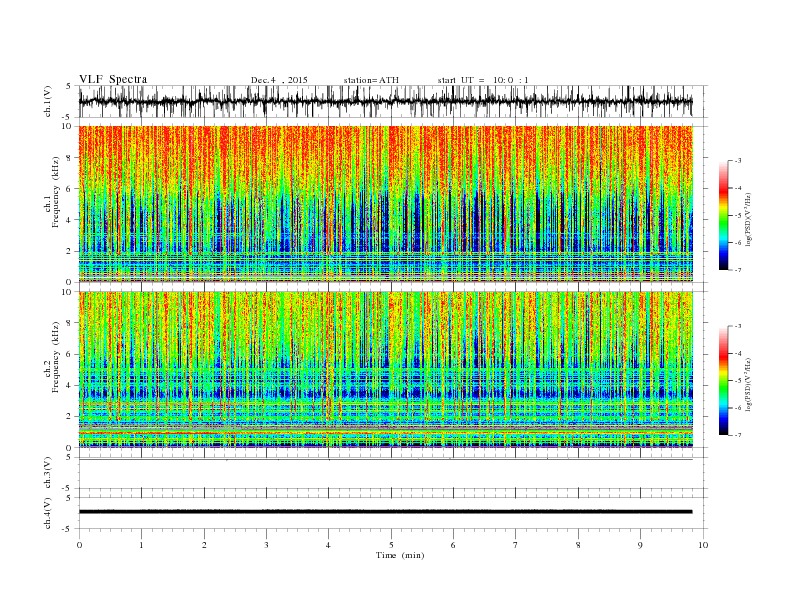
Task: Click the ch.1 color bar log(PSD) unit label
Action: [749, 219]
